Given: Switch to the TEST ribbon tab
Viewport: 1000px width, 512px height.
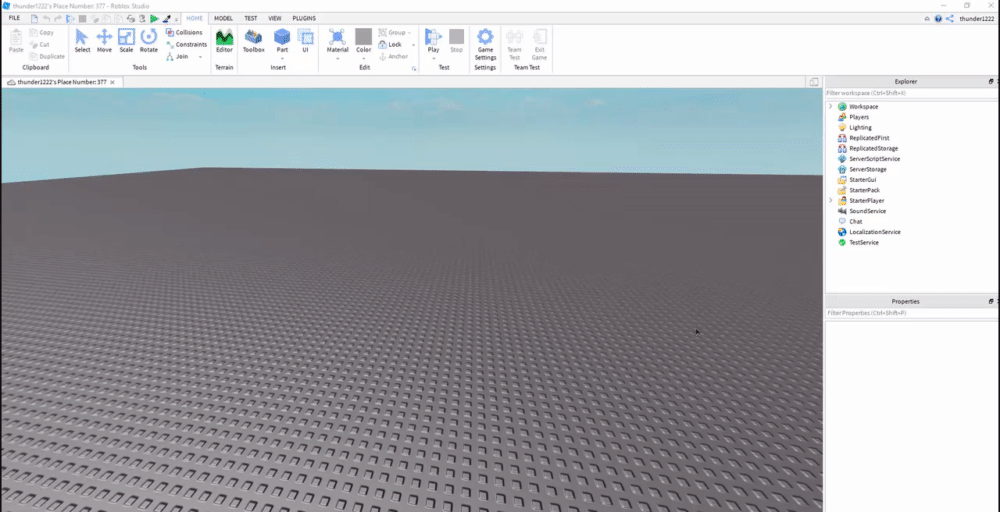Looking at the screenshot, I should tap(251, 18).
